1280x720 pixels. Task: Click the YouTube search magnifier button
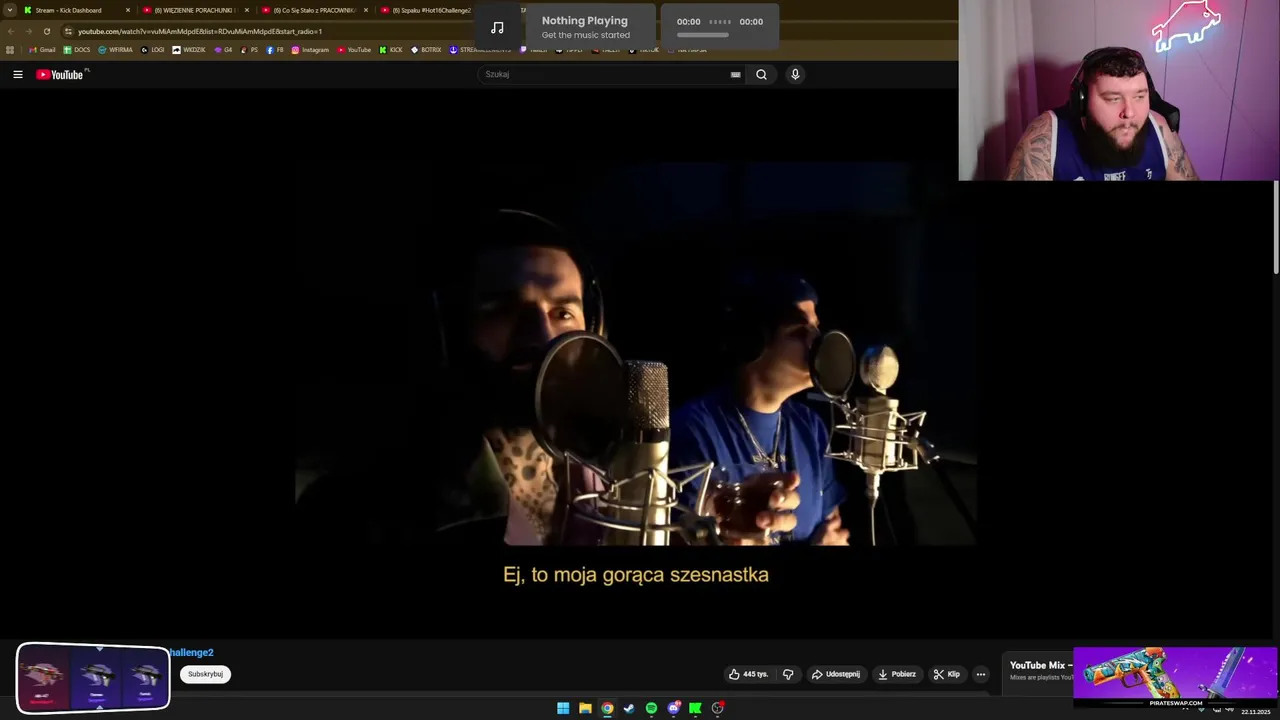click(761, 74)
